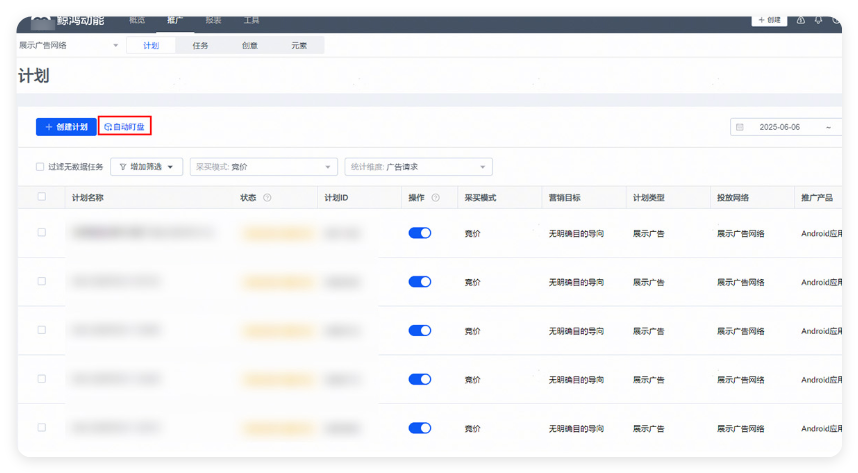Screen dimensions: 858x473
Task: Switch to the 创意 tab
Action: tap(250, 45)
